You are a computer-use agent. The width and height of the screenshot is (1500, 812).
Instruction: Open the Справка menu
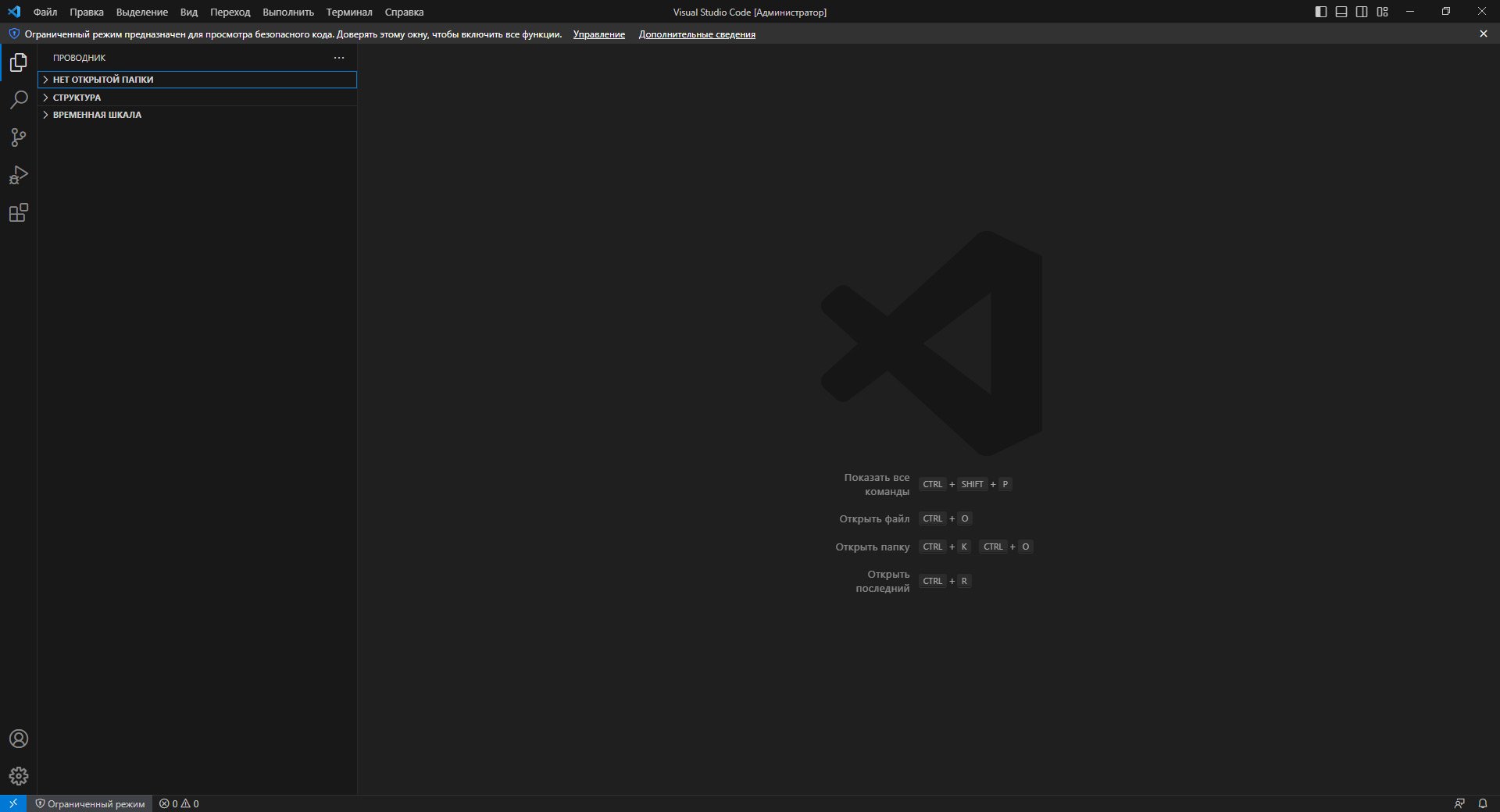coord(404,12)
